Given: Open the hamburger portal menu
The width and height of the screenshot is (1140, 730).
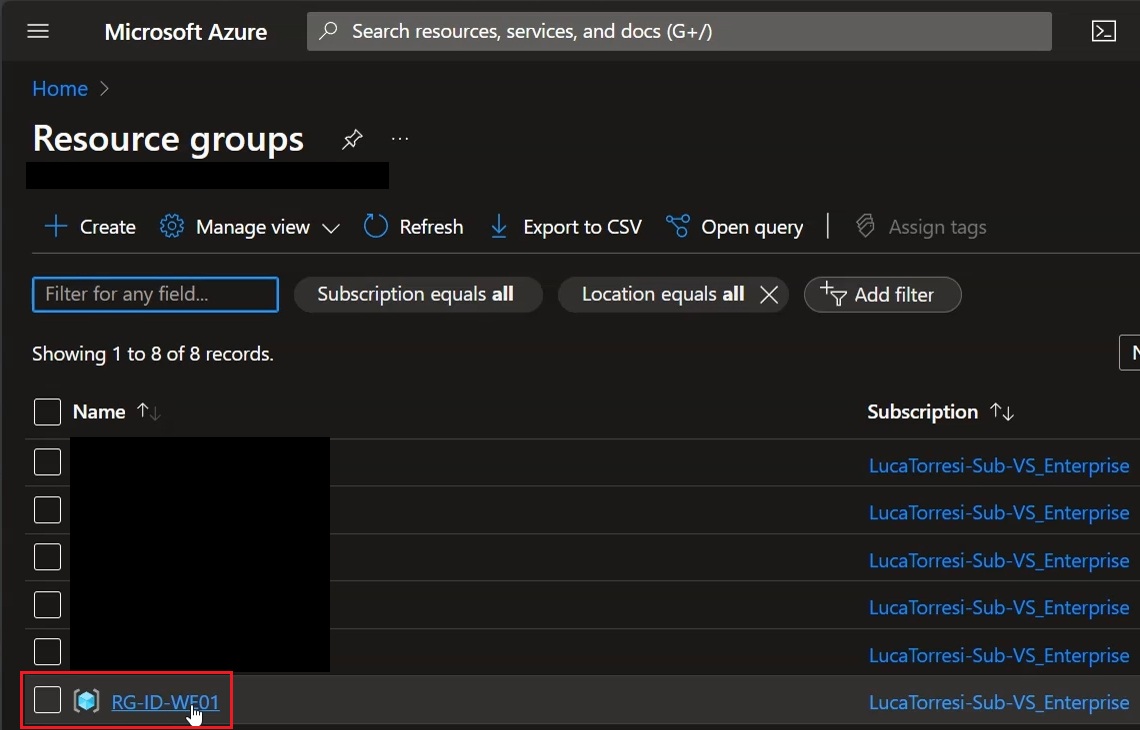Looking at the screenshot, I should tap(38, 31).
